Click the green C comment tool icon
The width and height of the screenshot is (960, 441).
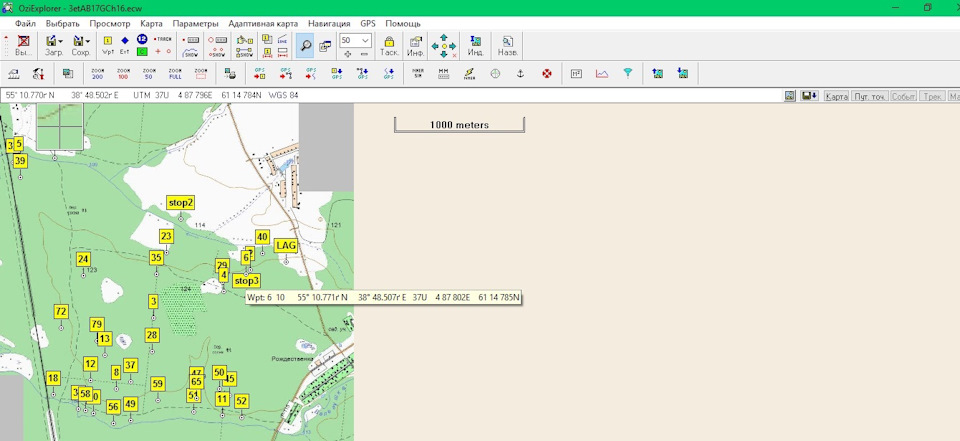(x=142, y=52)
